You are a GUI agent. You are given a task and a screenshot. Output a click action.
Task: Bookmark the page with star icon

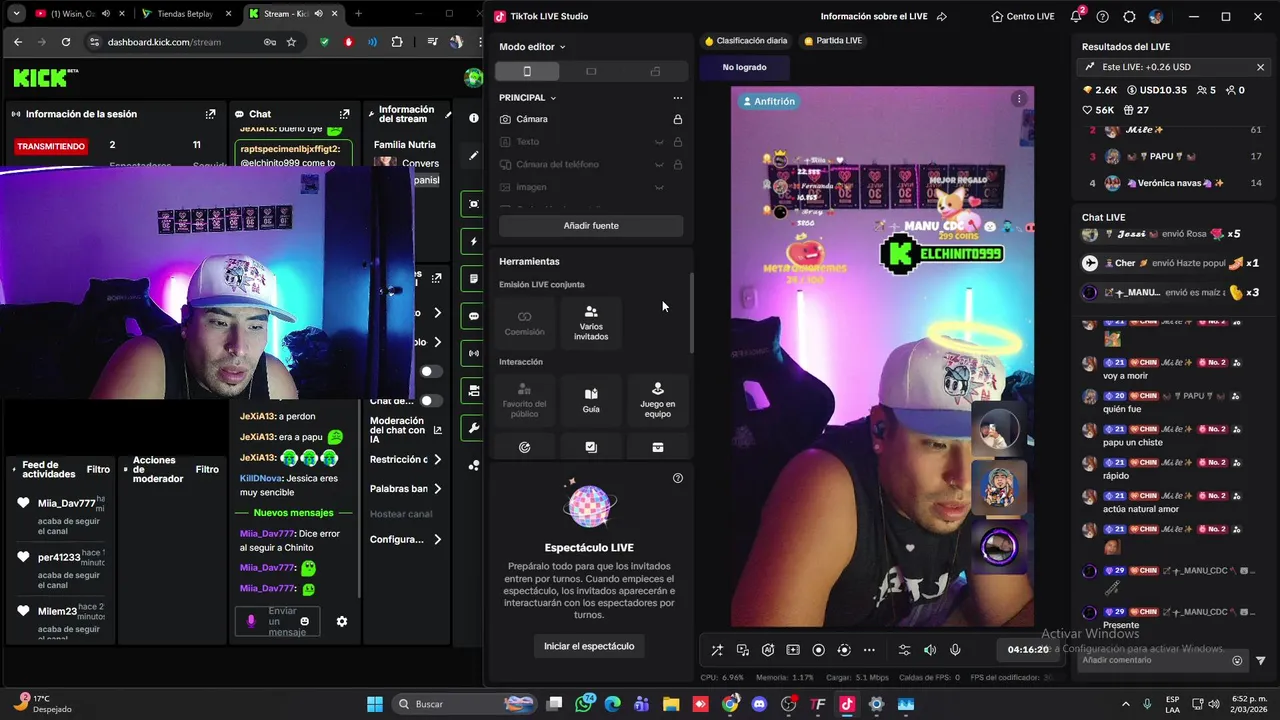tap(291, 42)
